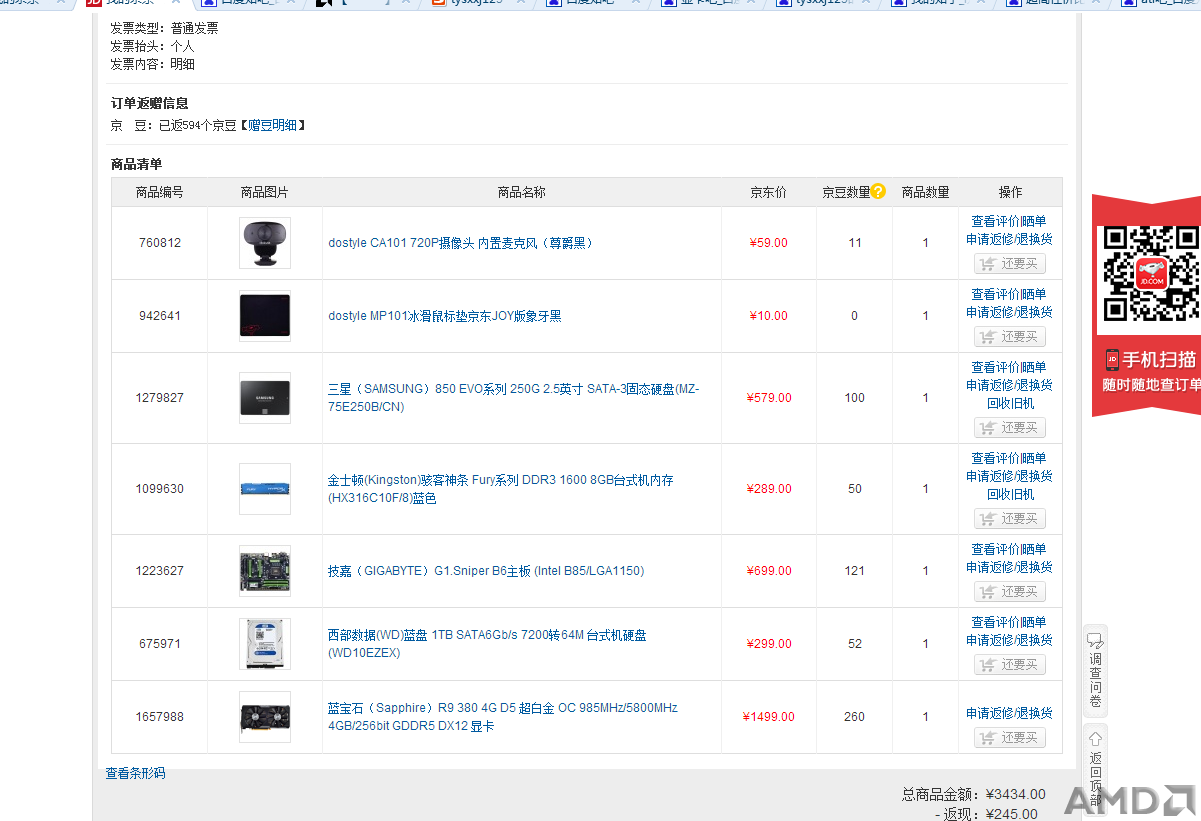The width and height of the screenshot is (1201, 821).
Task: Click the 商品名称 column header
Action: [522, 192]
